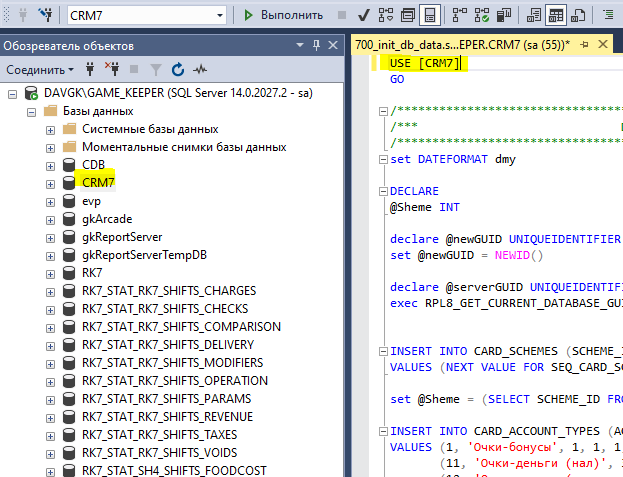
Task: Open Query Options icon
Action: click(x=408, y=15)
